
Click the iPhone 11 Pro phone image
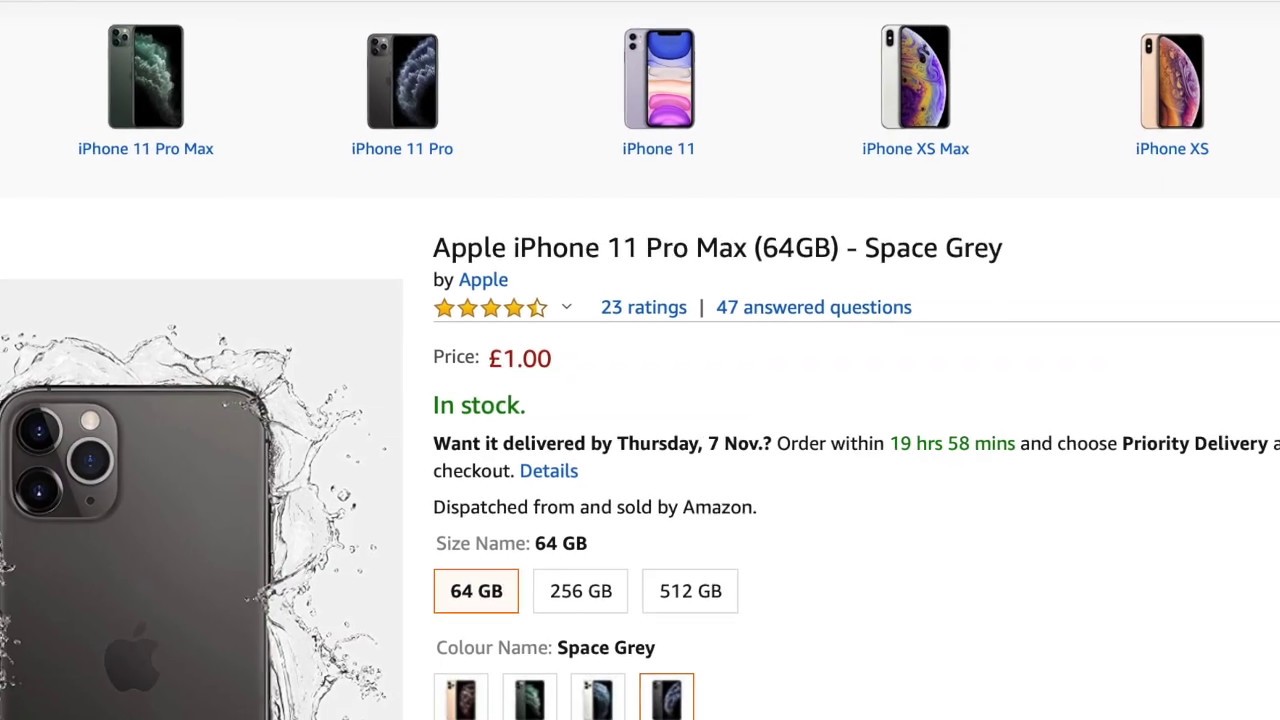click(402, 81)
